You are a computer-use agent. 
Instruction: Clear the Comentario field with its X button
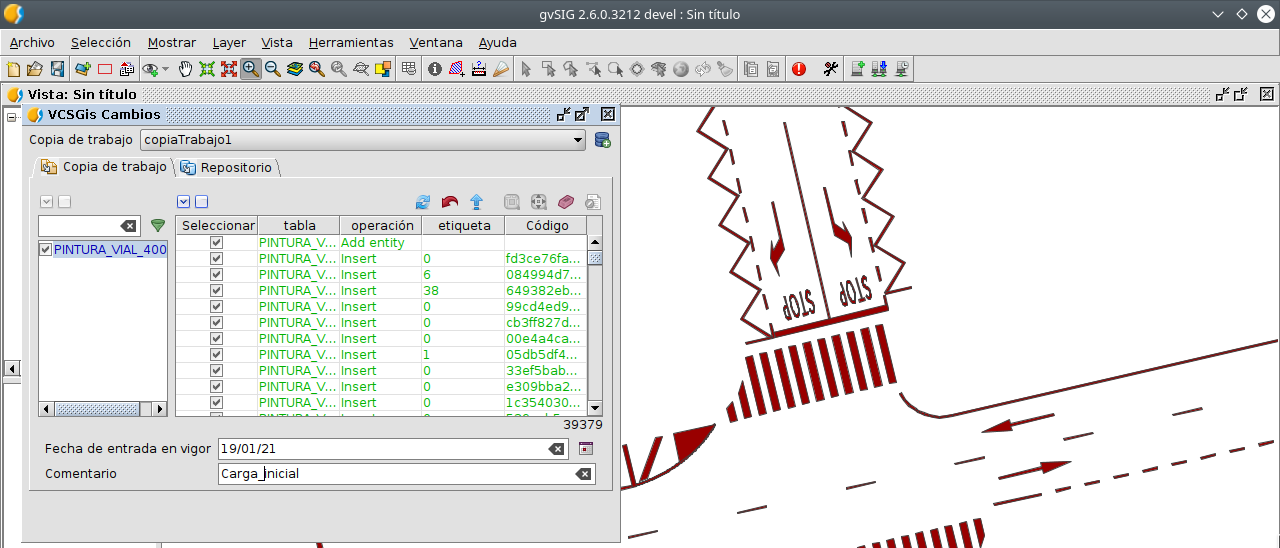(583, 474)
